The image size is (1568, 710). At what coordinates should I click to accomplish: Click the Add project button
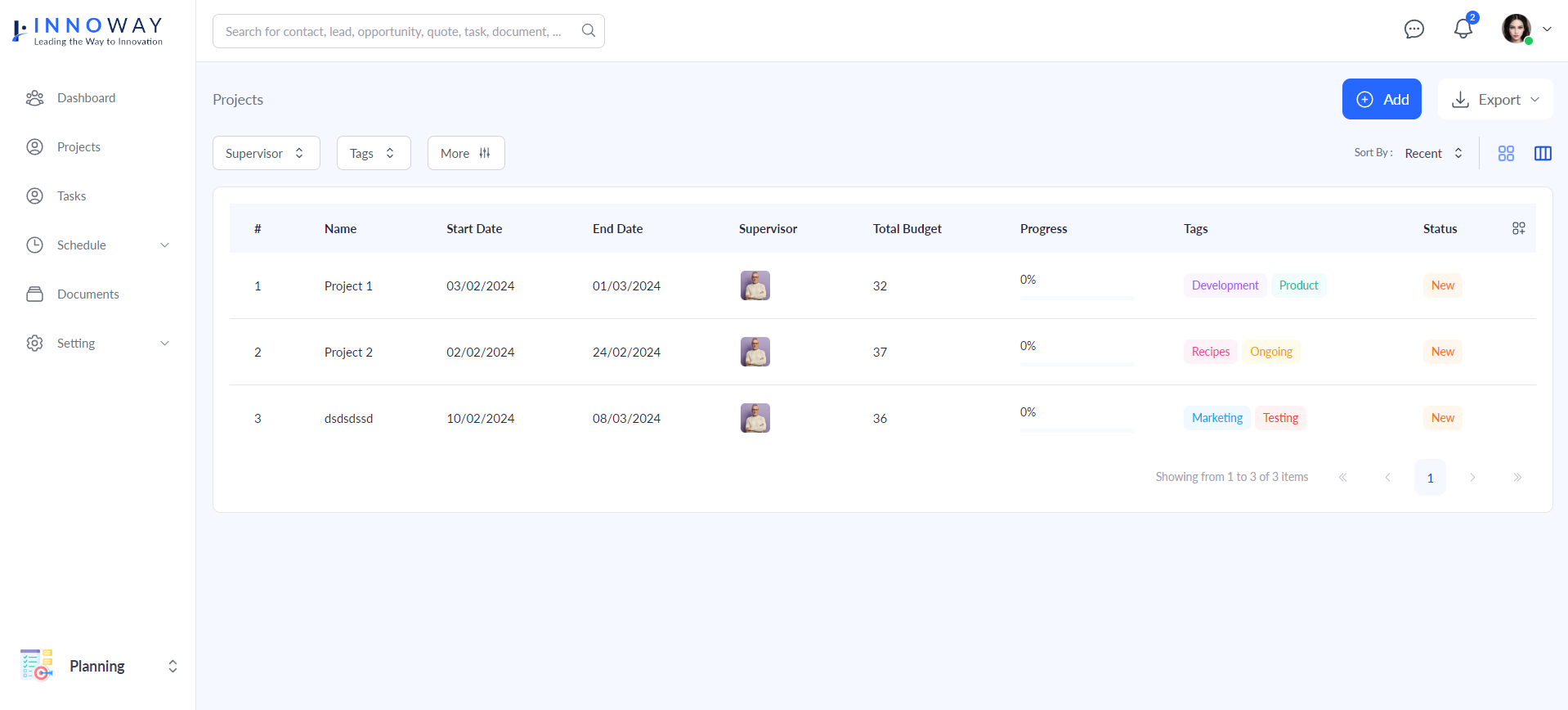pos(1382,99)
